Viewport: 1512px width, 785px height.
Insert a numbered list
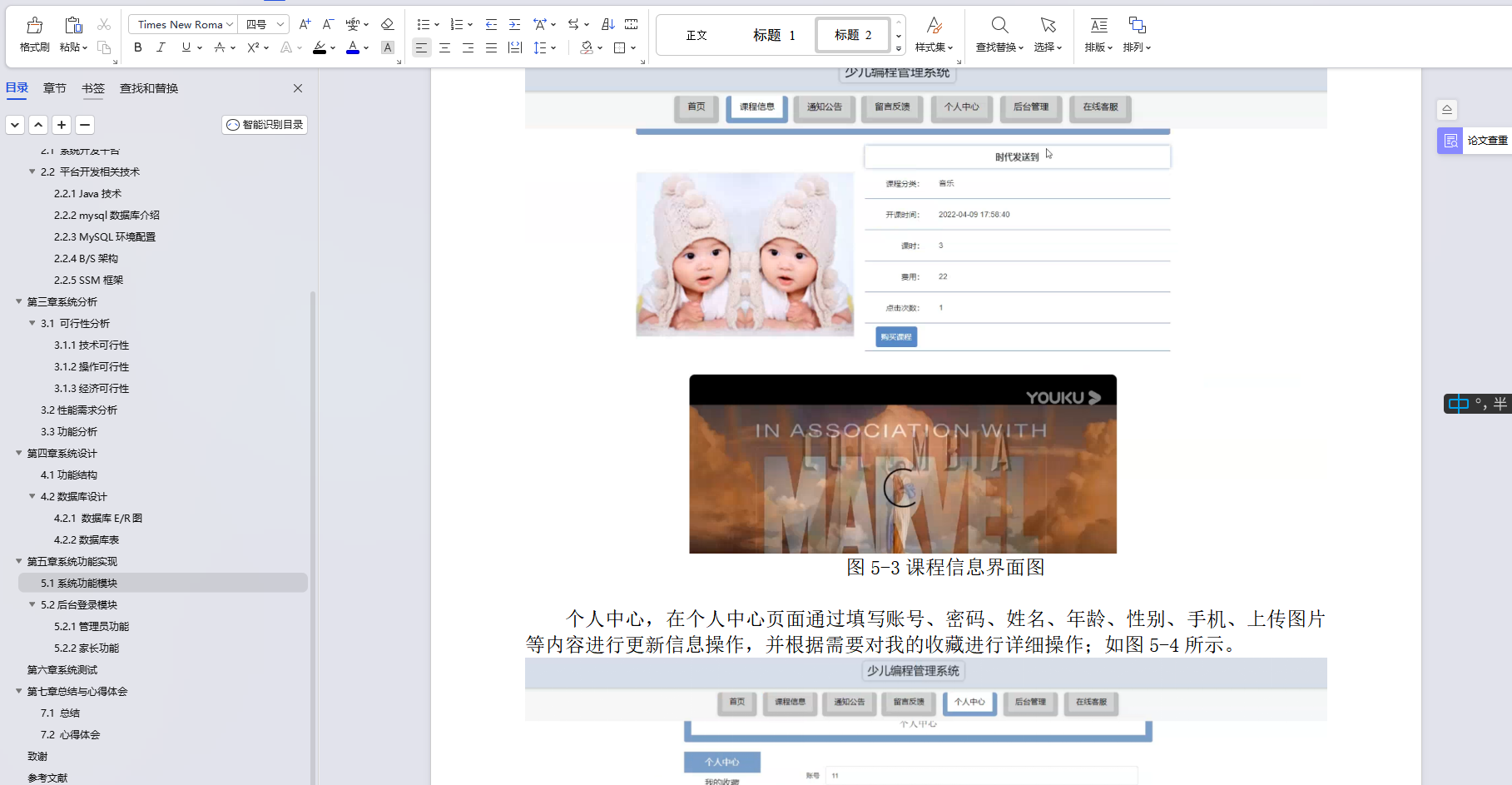coord(457,24)
